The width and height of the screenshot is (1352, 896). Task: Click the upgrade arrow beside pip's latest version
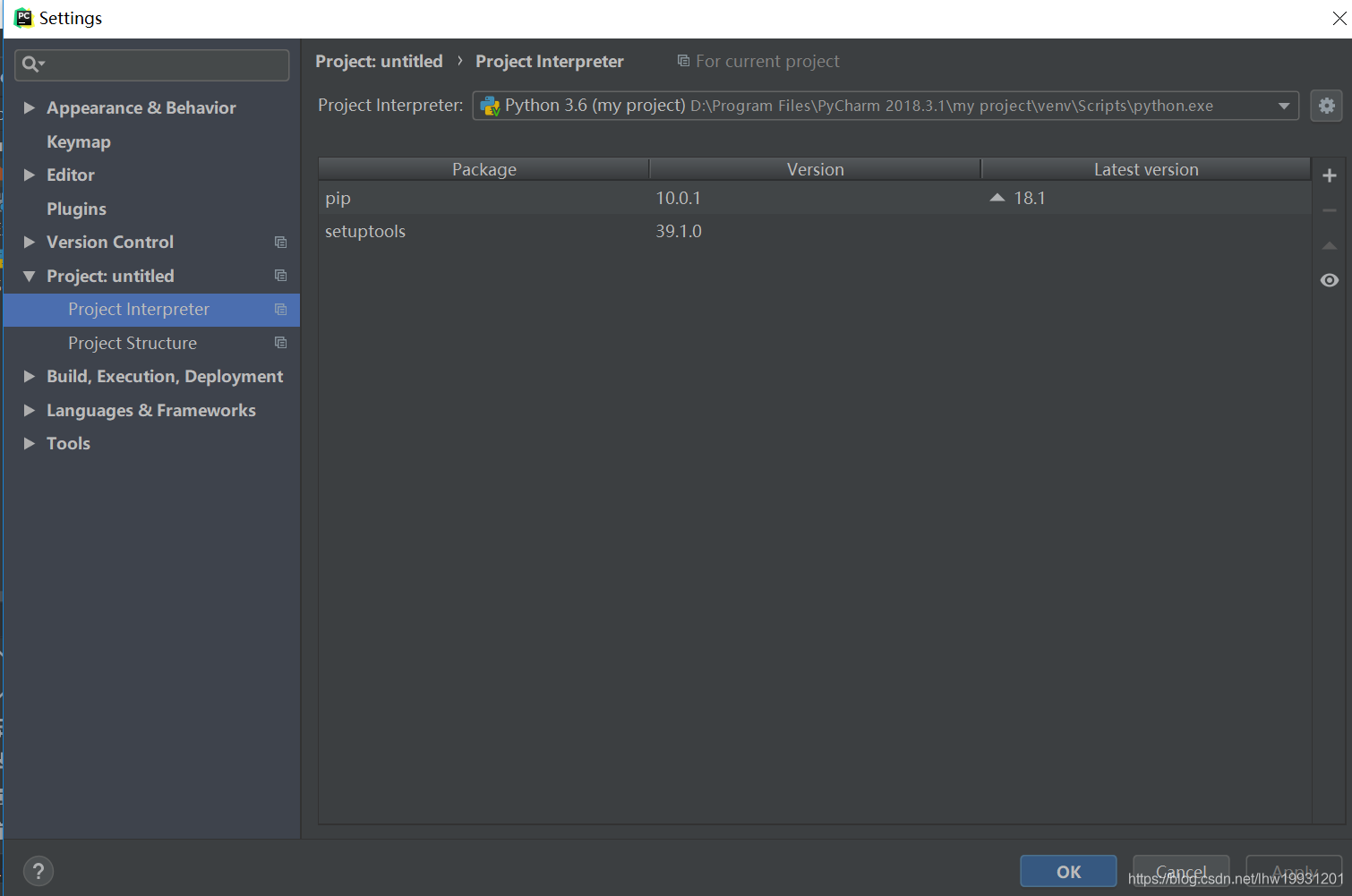(x=997, y=197)
